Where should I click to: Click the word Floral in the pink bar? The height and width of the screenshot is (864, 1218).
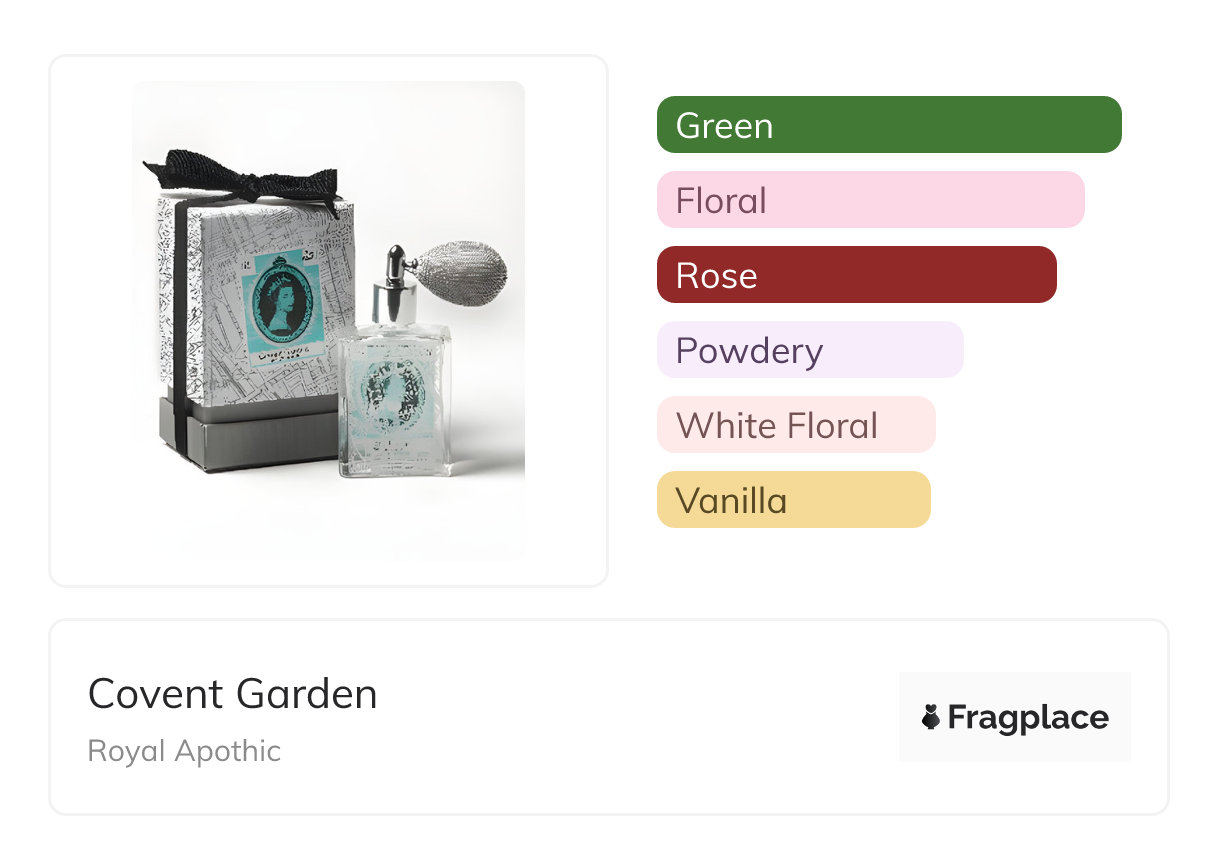(x=721, y=201)
